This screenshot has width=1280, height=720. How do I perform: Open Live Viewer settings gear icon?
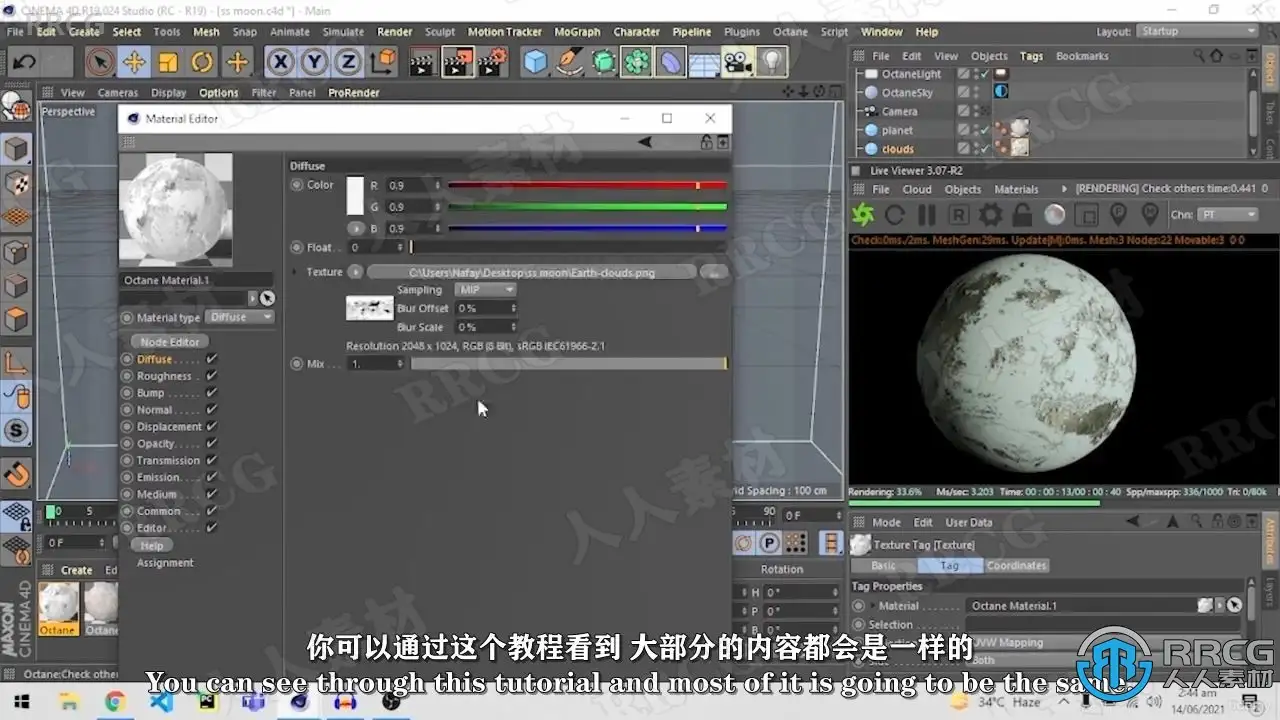click(x=990, y=215)
